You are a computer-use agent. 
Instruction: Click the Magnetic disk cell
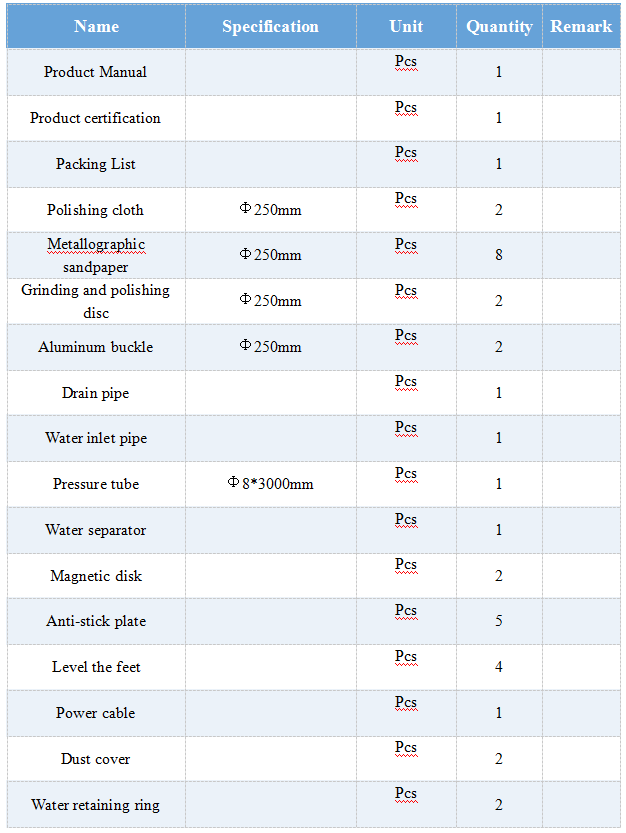pyautogui.click(x=96, y=576)
